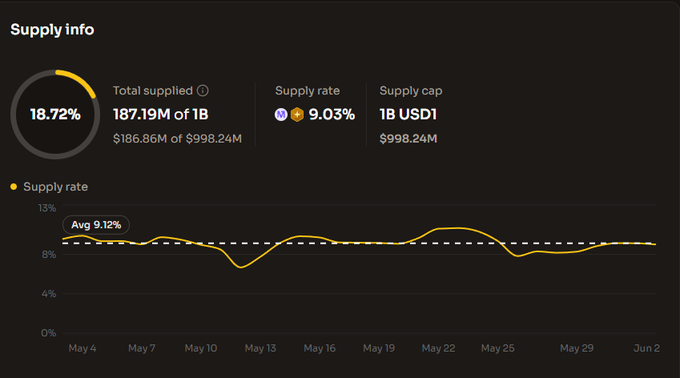Click the 8% y-axis label

click(49, 254)
